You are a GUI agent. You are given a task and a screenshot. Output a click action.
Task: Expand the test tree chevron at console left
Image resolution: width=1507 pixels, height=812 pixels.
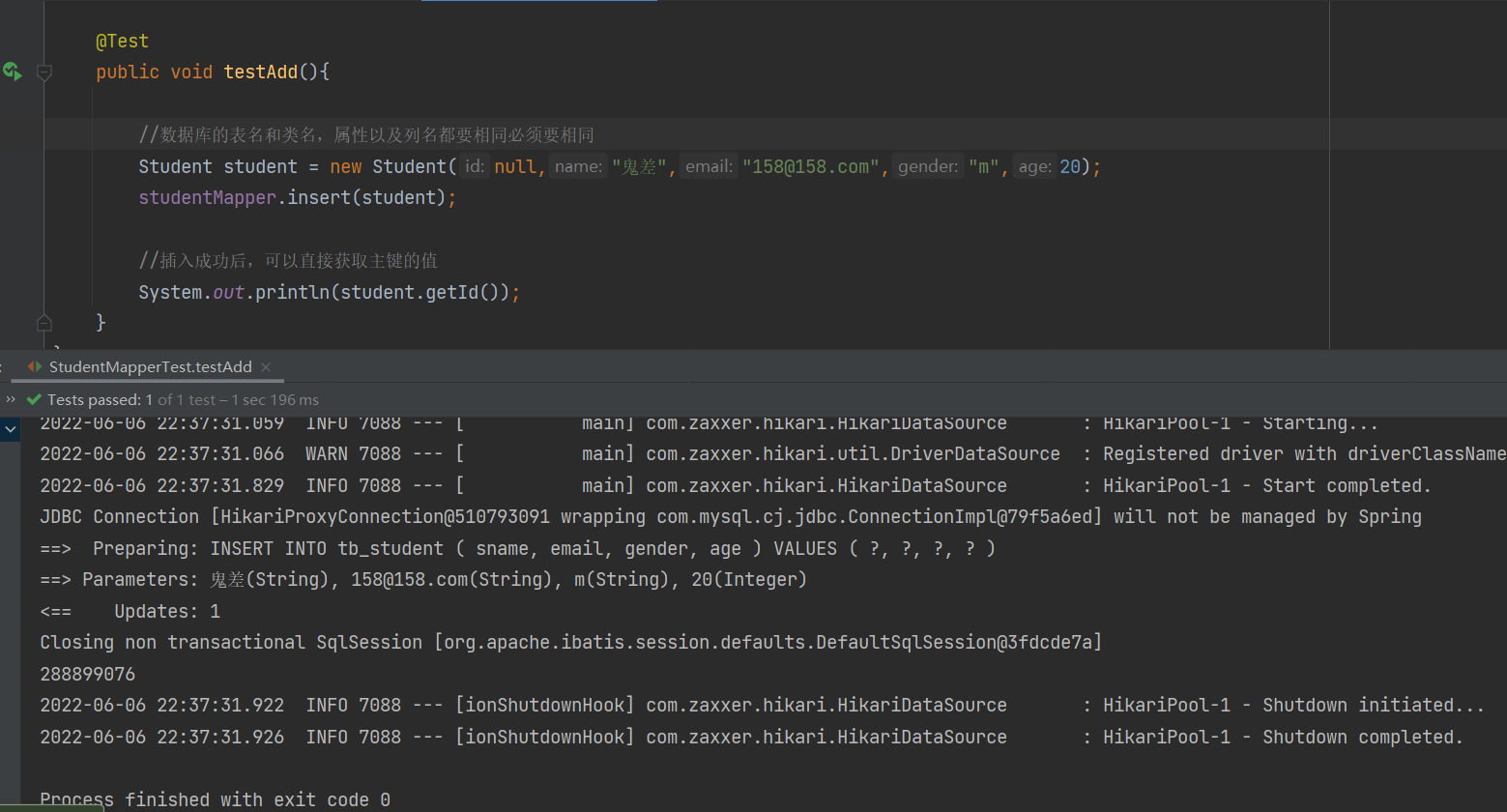[x=11, y=428]
